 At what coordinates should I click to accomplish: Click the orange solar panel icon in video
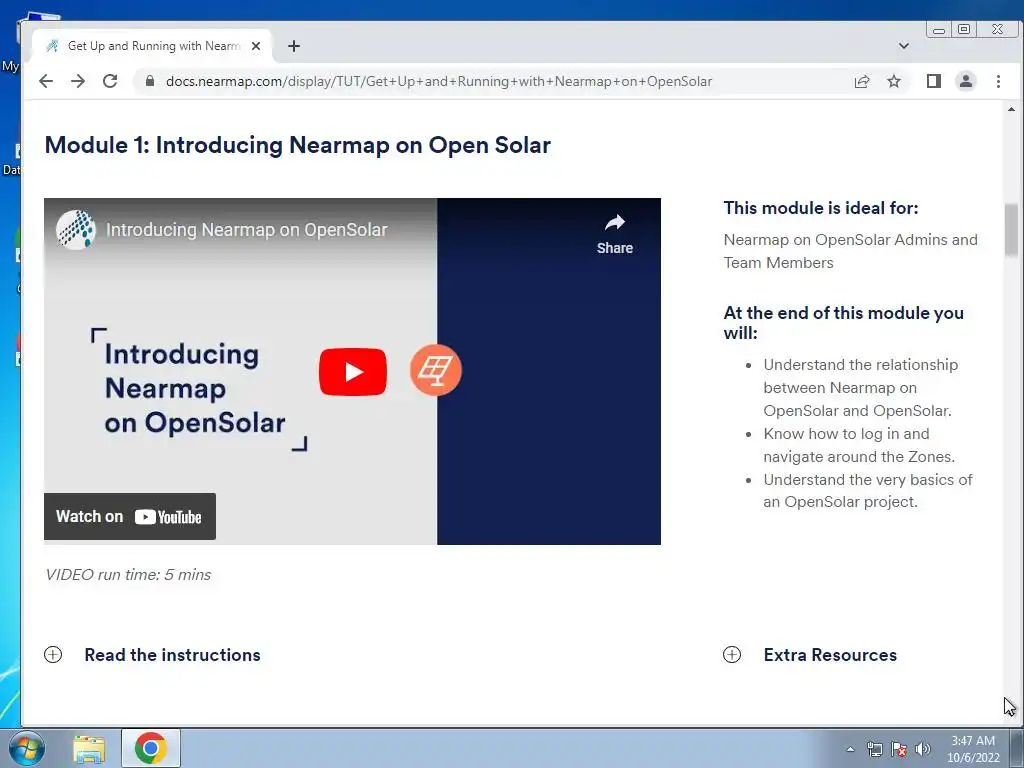(436, 370)
